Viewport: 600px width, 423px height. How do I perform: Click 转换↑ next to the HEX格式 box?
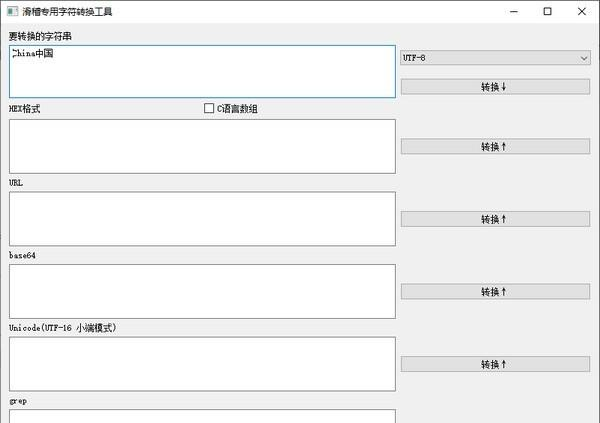[495, 146]
